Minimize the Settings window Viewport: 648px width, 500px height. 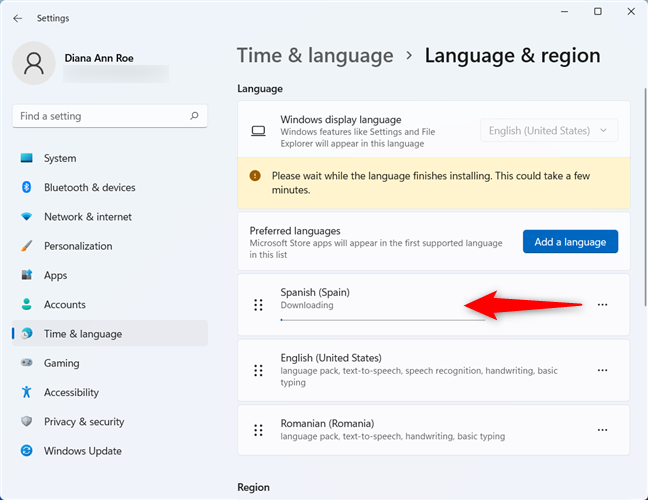[x=565, y=12]
